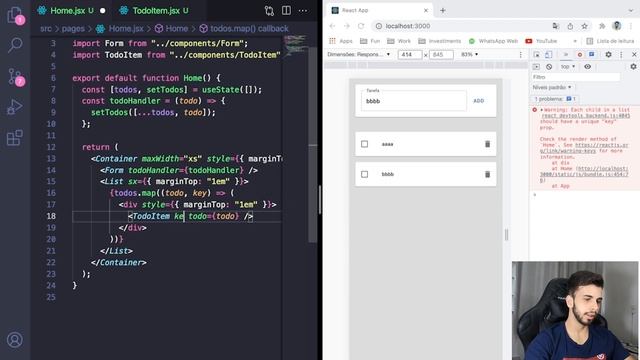Open device toolbar more options
Viewport: 640px width, 360px height.
click(x=520, y=55)
